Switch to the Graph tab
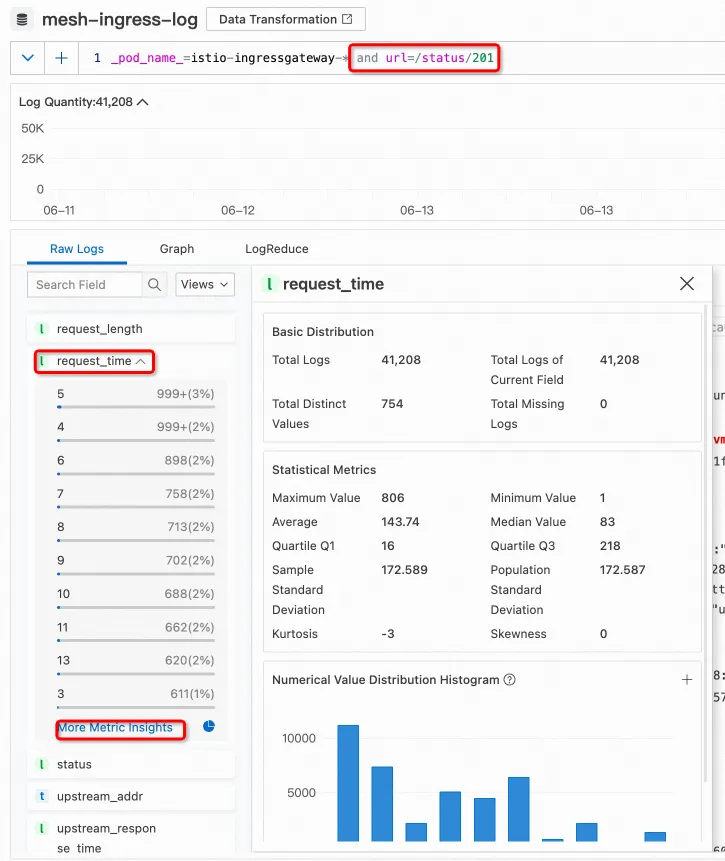 tap(177, 249)
